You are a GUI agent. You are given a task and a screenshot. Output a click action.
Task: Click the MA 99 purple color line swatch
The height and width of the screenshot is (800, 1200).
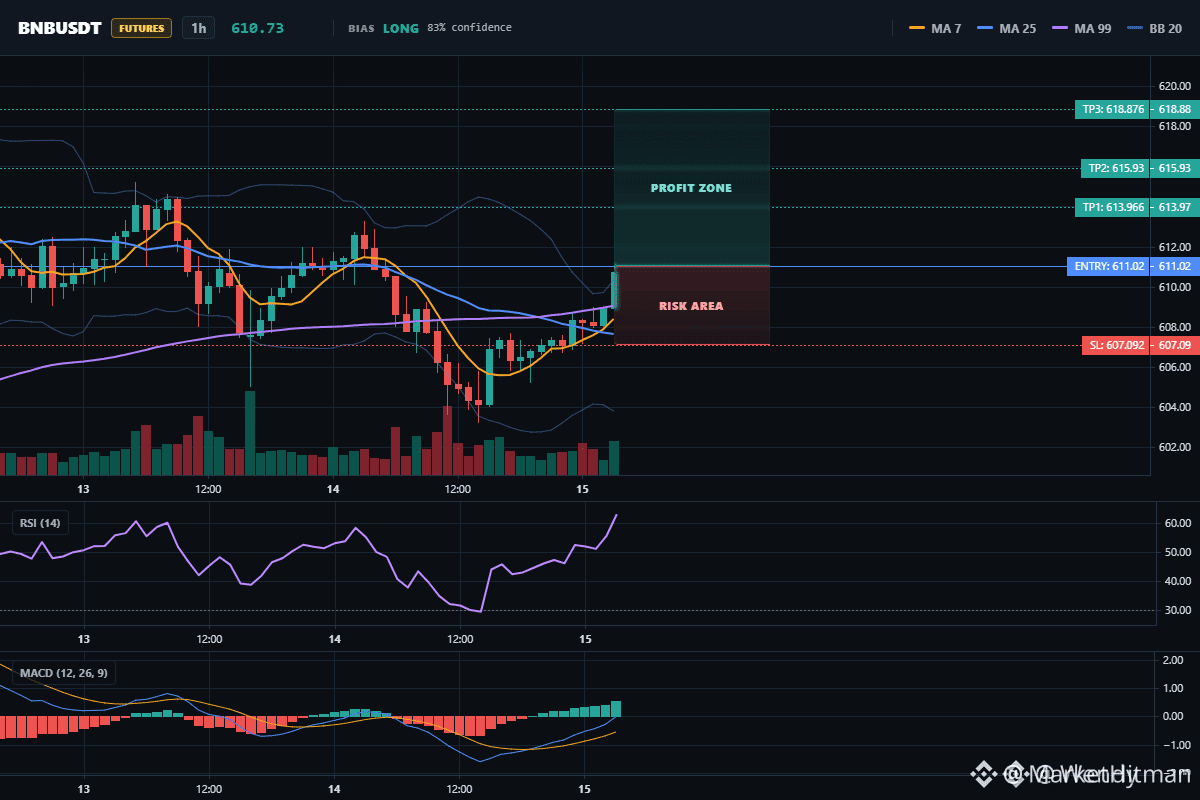coord(1058,29)
